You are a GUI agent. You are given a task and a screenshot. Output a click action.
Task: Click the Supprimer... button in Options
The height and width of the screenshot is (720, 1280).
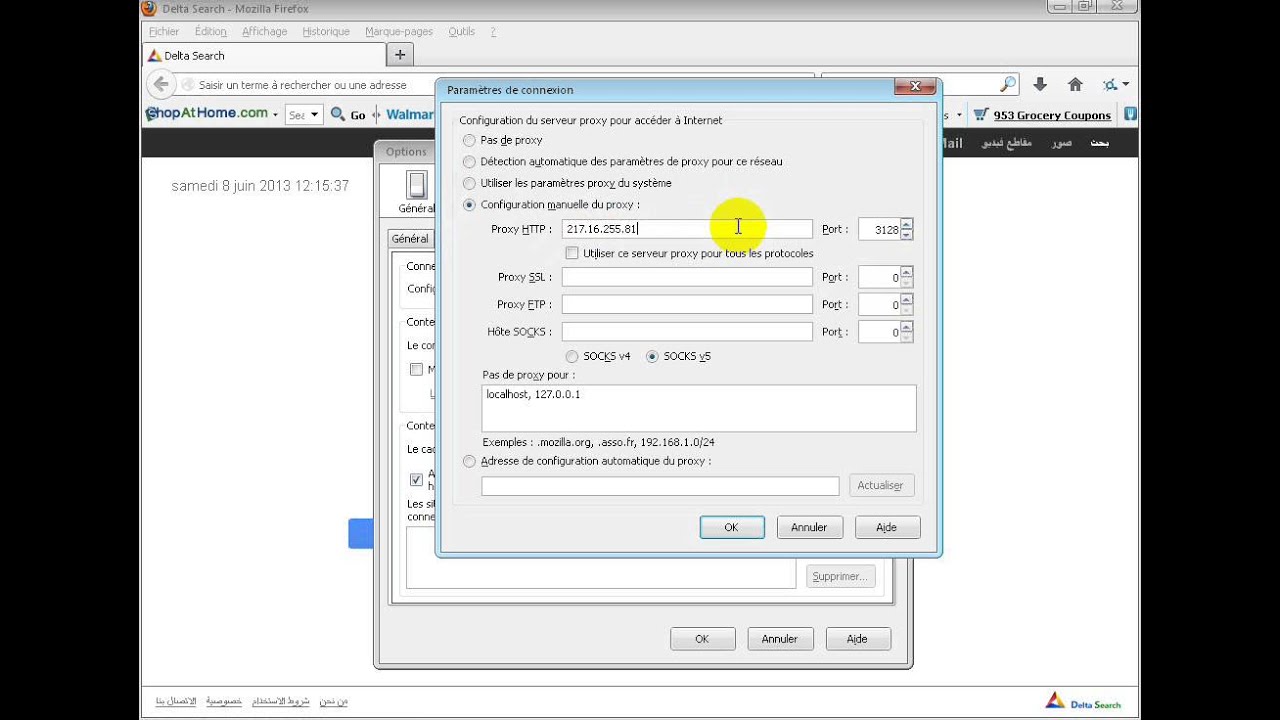(840, 576)
